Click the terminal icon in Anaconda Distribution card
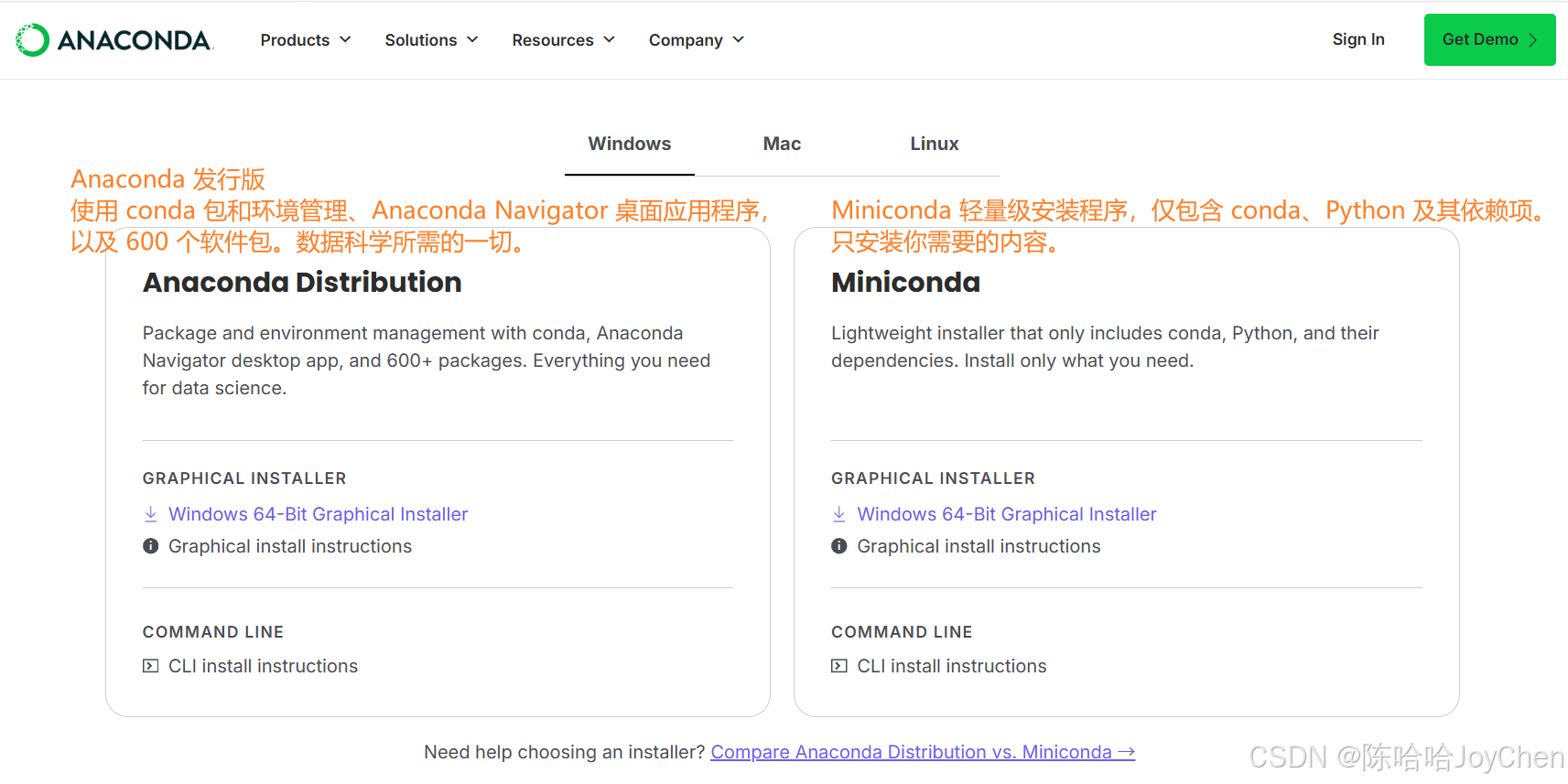 click(x=151, y=666)
